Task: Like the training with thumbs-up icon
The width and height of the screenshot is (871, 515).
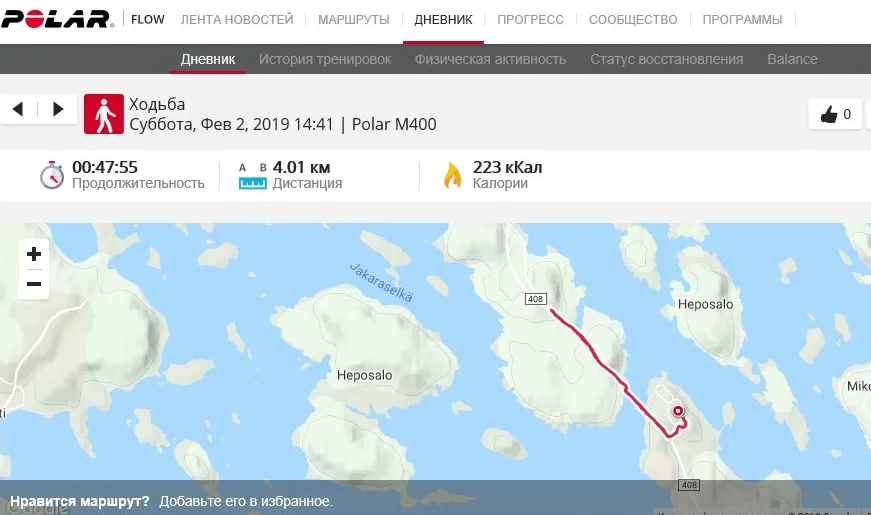Action: [x=835, y=114]
